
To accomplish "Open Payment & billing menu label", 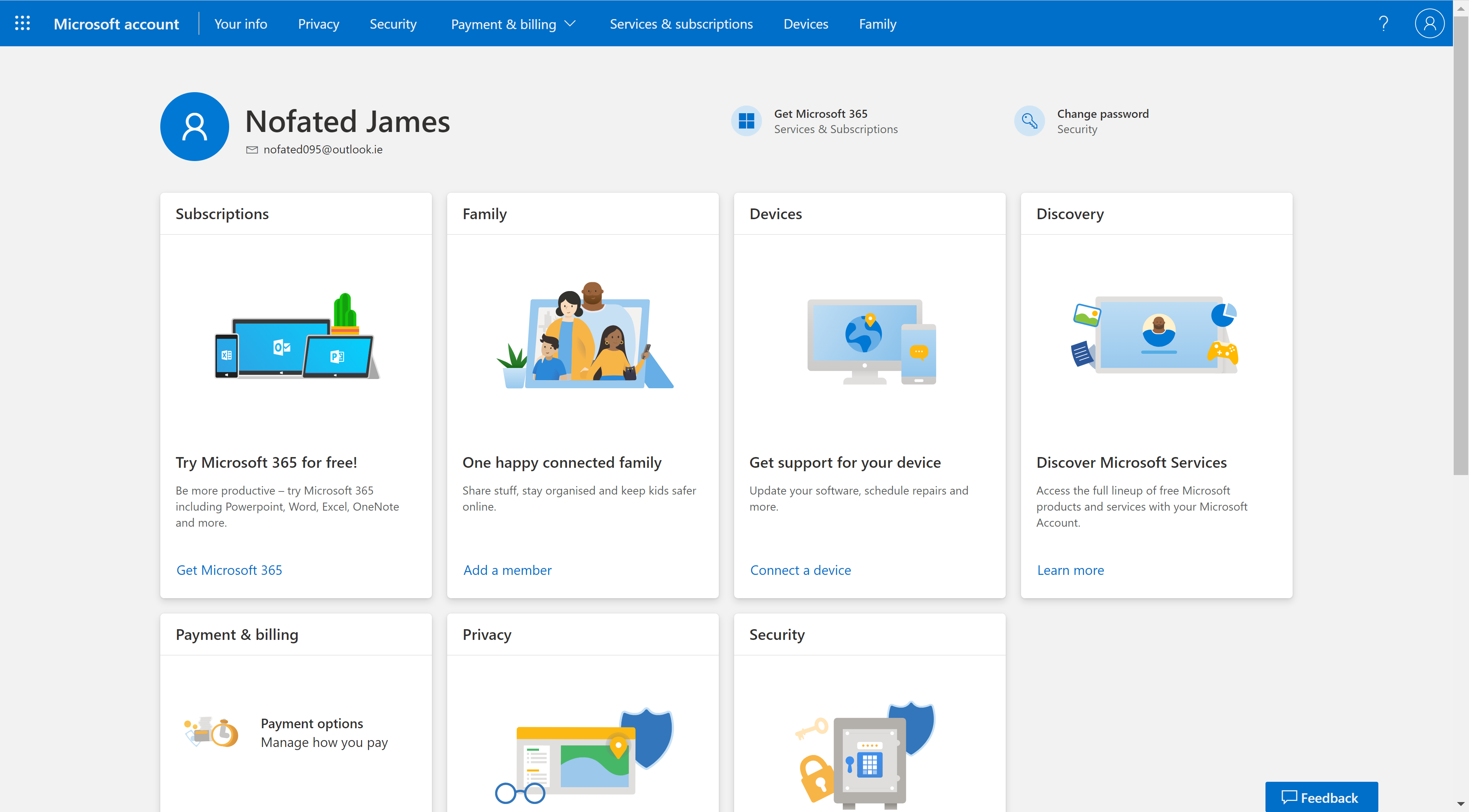I will coord(503,24).
